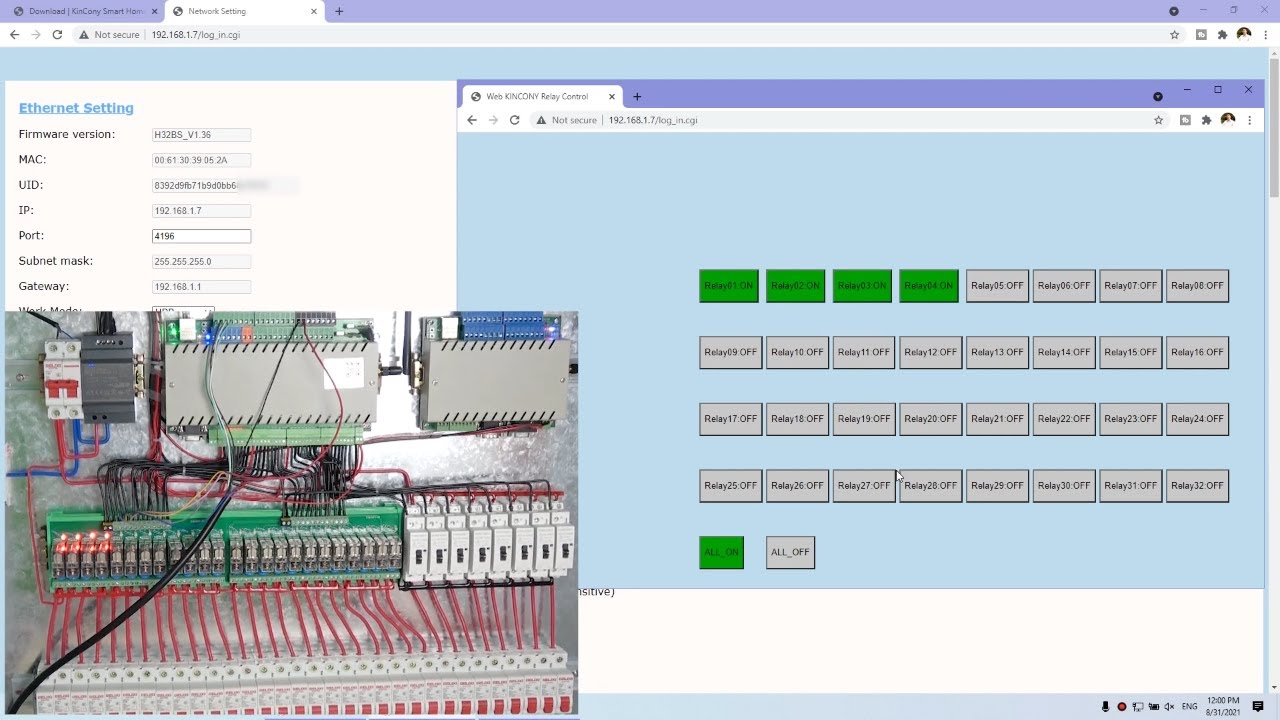Click the ALL_OFF button

pyautogui.click(x=790, y=553)
